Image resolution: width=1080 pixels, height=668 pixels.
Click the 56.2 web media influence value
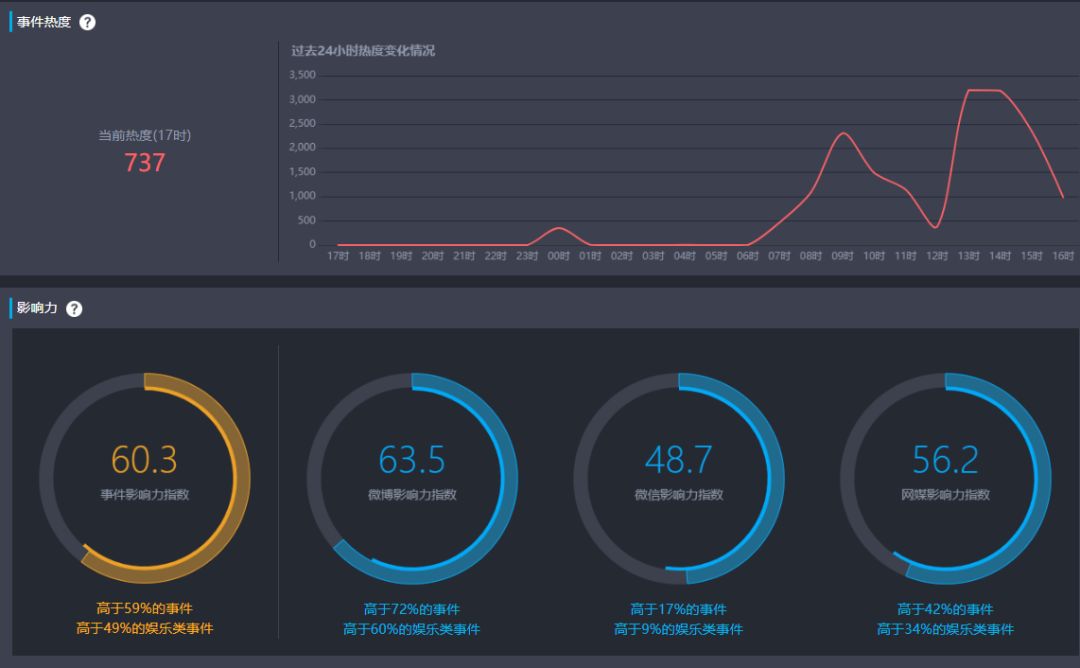[x=945, y=459]
